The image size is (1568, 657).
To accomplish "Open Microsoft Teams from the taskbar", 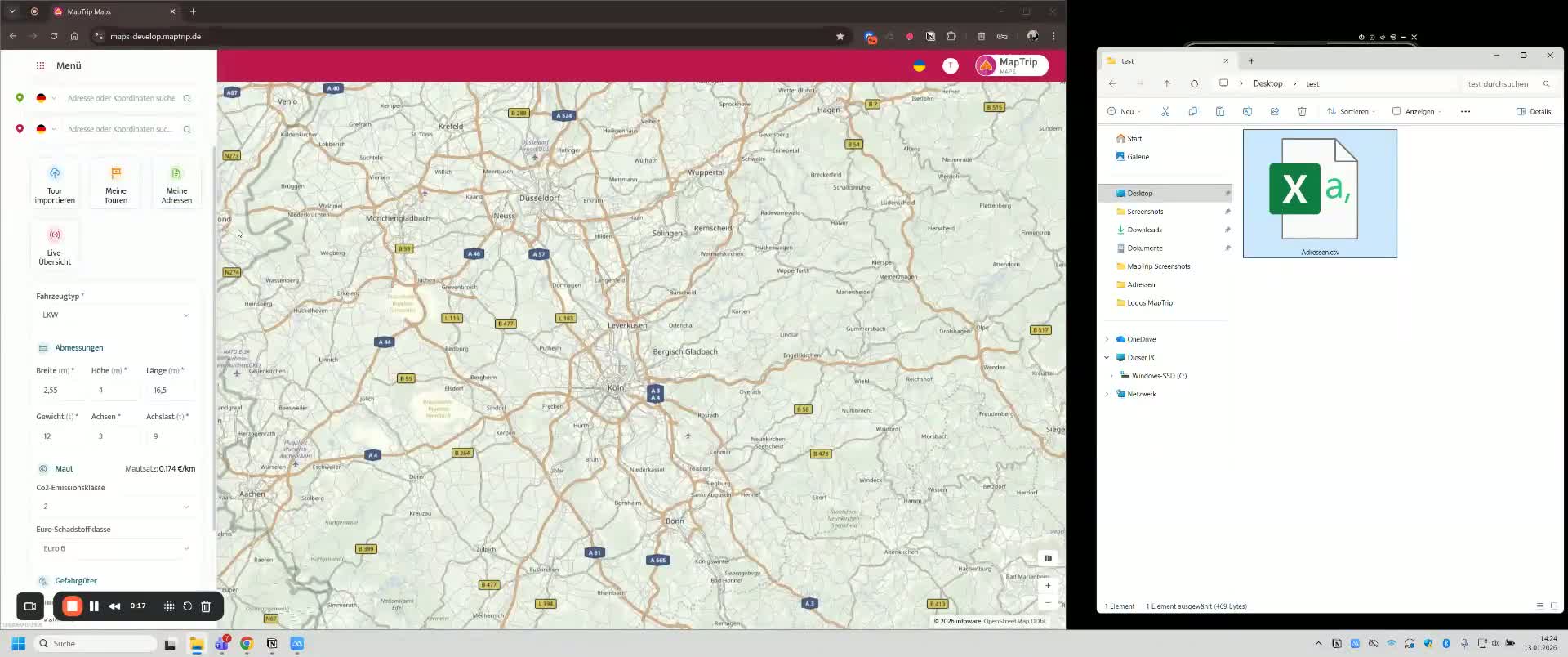I will tap(221, 644).
